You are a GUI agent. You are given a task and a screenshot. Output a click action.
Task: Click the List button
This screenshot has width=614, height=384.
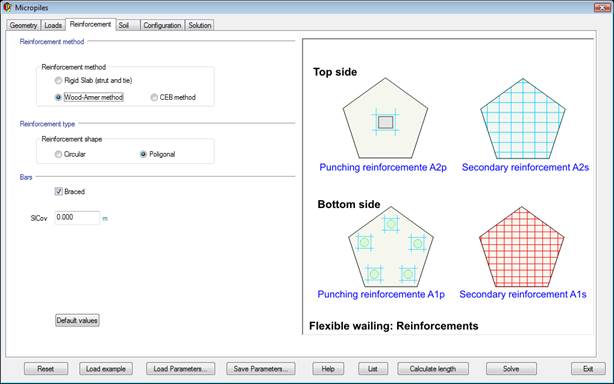click(x=373, y=369)
